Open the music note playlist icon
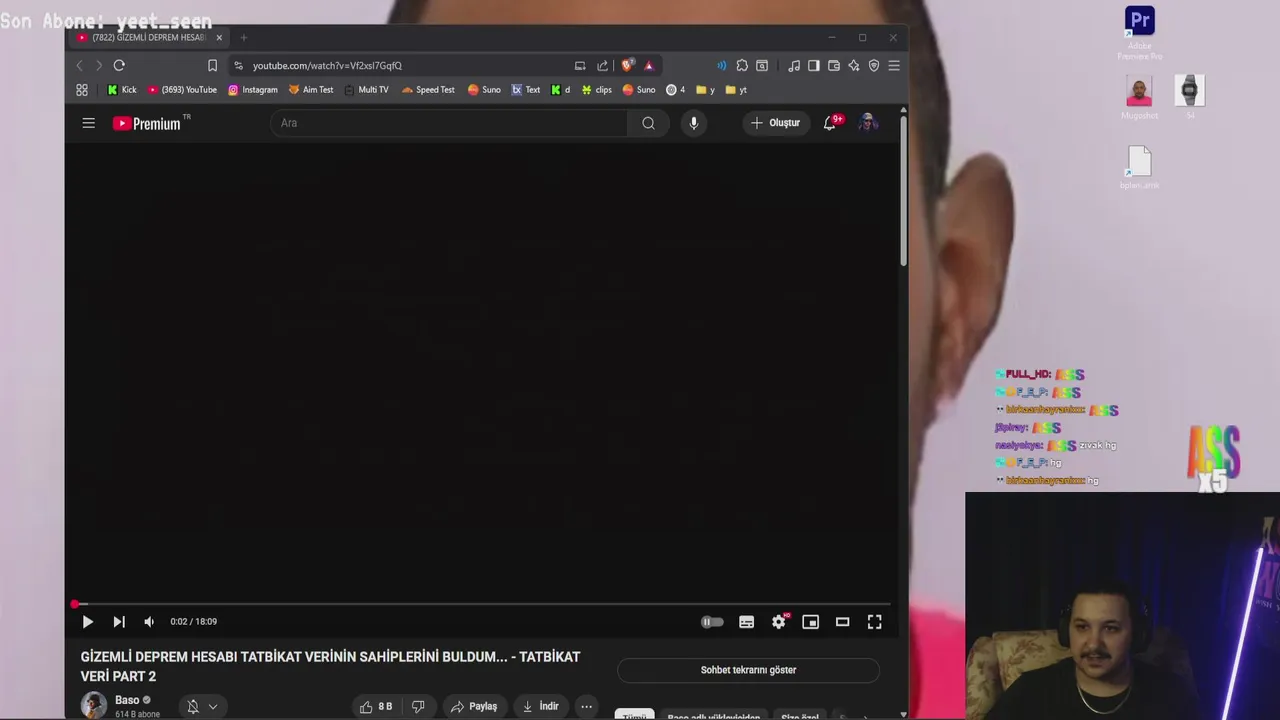Image resolution: width=1280 pixels, height=720 pixels. tap(794, 66)
